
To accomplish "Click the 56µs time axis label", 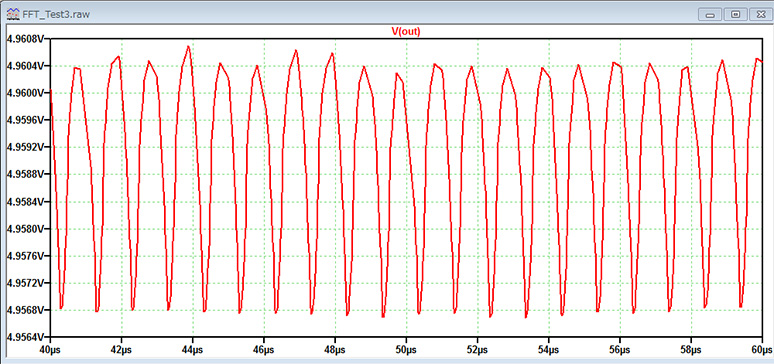I will (620, 349).
